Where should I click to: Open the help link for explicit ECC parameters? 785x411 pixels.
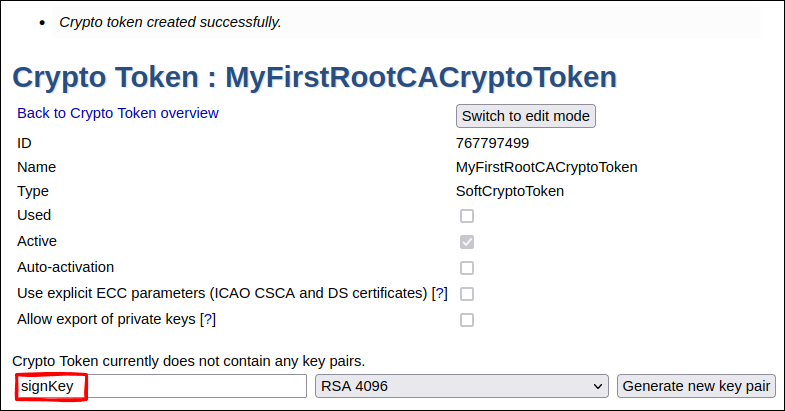pos(439,293)
